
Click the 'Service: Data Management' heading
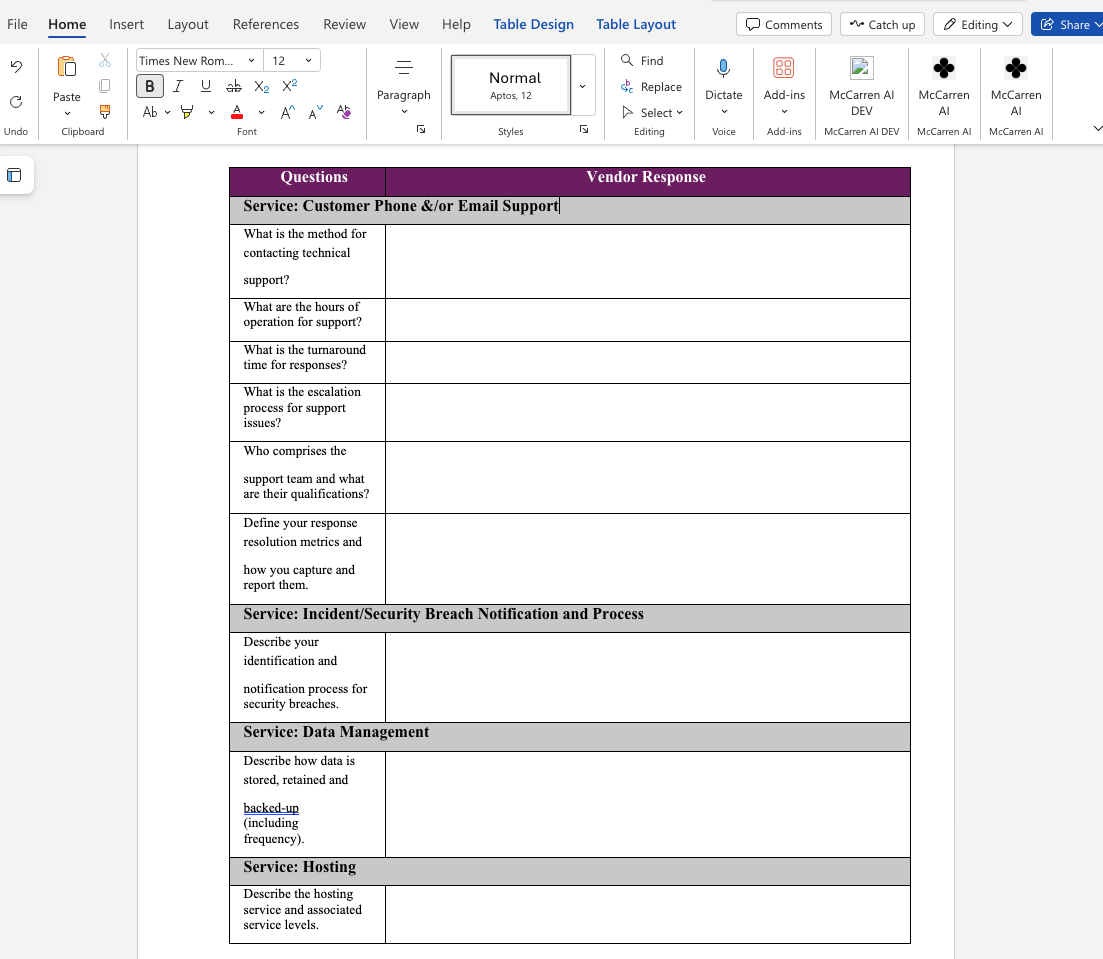336,732
